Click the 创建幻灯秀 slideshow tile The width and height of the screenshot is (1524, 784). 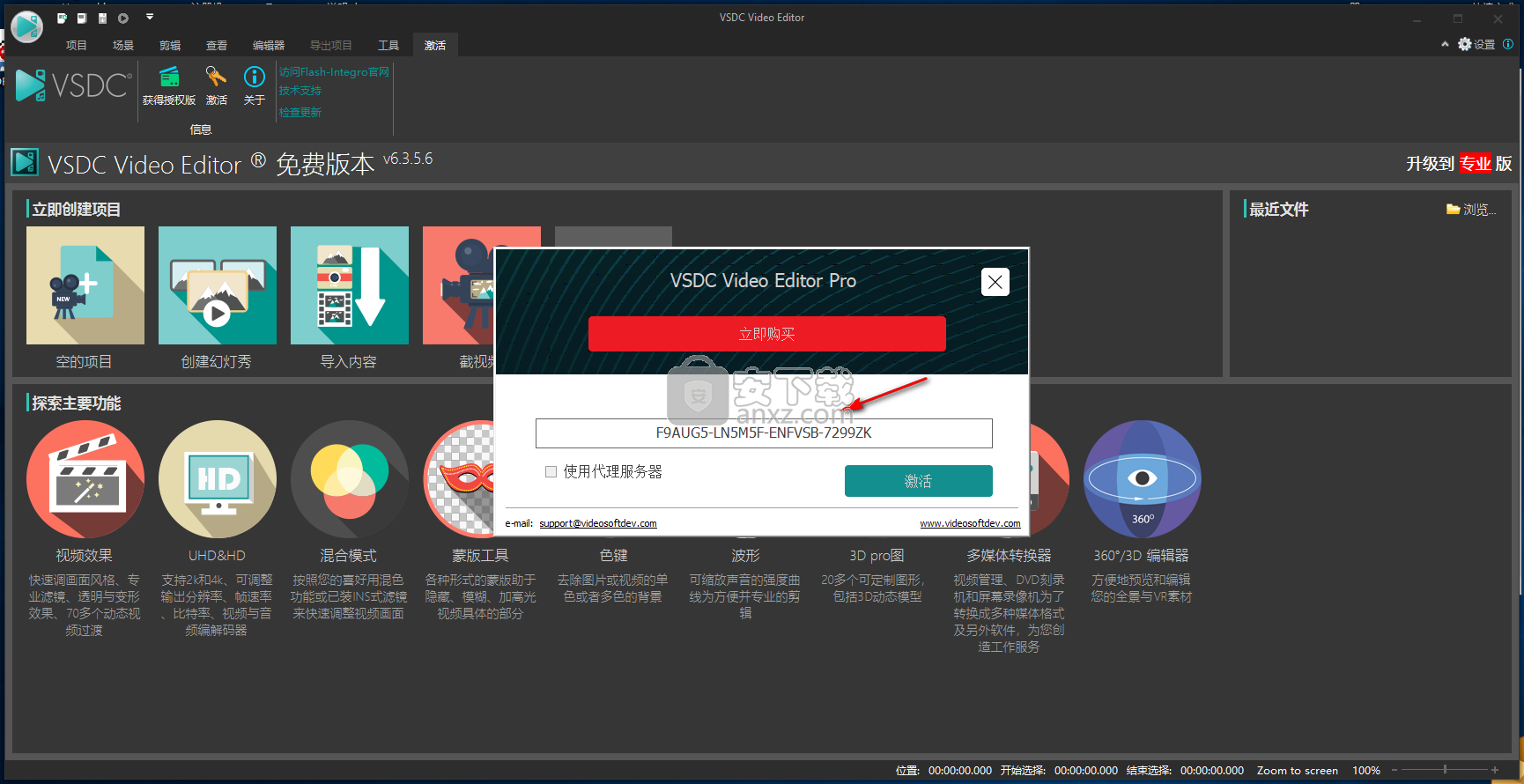pyautogui.click(x=217, y=285)
